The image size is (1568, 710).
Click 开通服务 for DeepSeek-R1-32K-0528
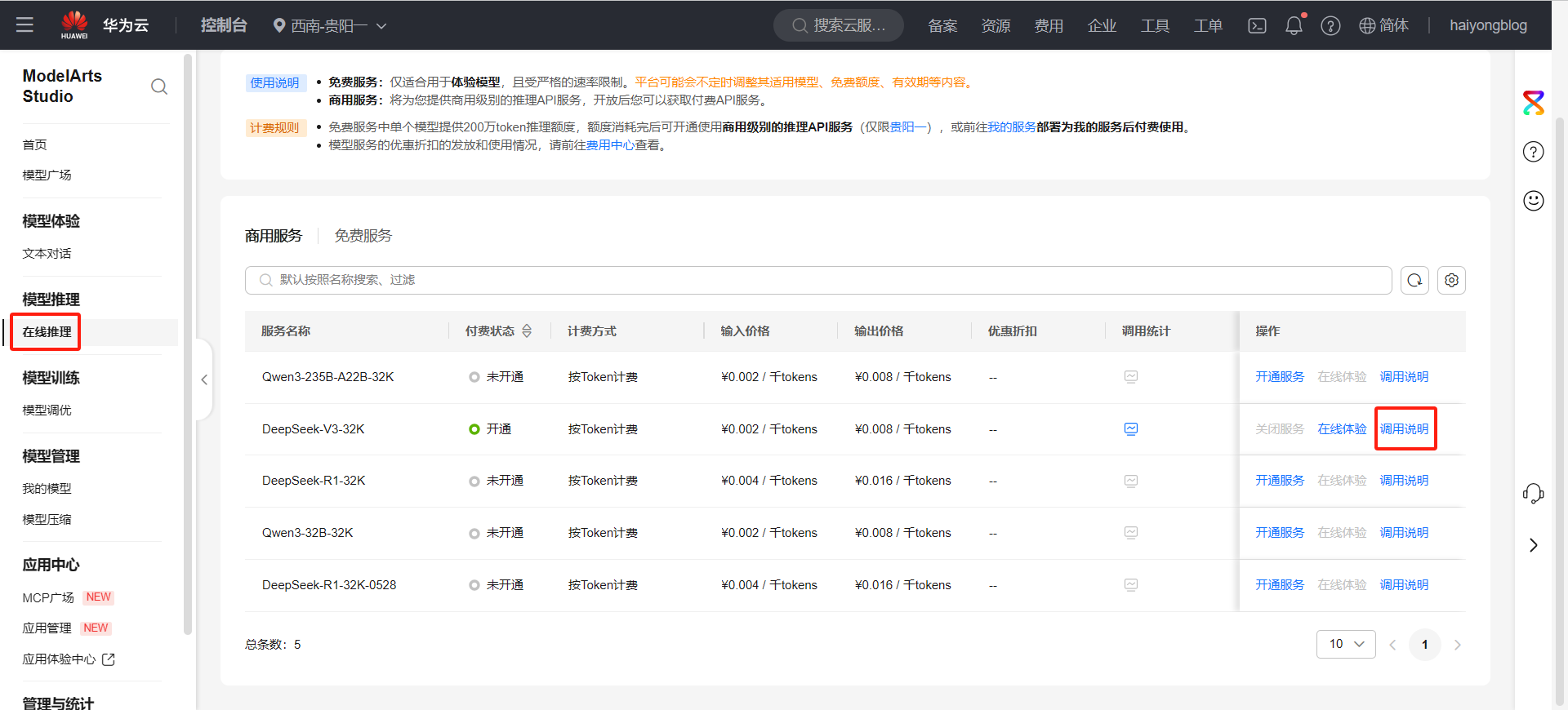tap(1280, 585)
